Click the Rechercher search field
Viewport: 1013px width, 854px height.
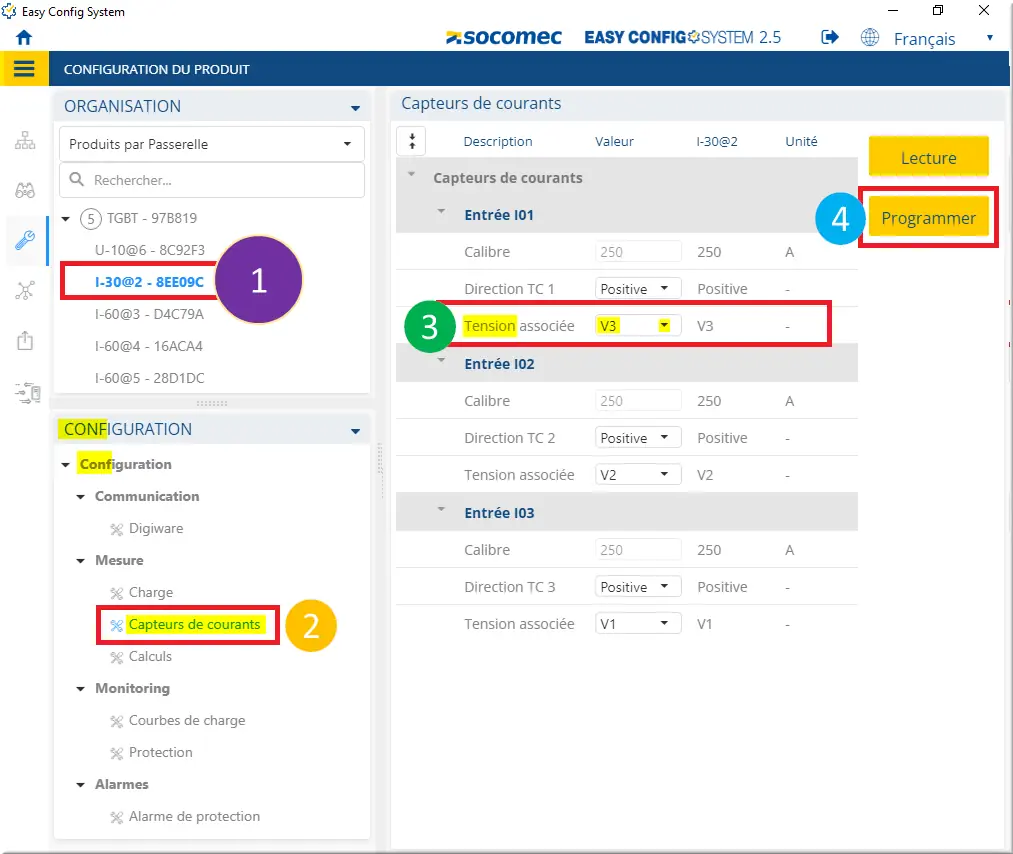point(212,180)
